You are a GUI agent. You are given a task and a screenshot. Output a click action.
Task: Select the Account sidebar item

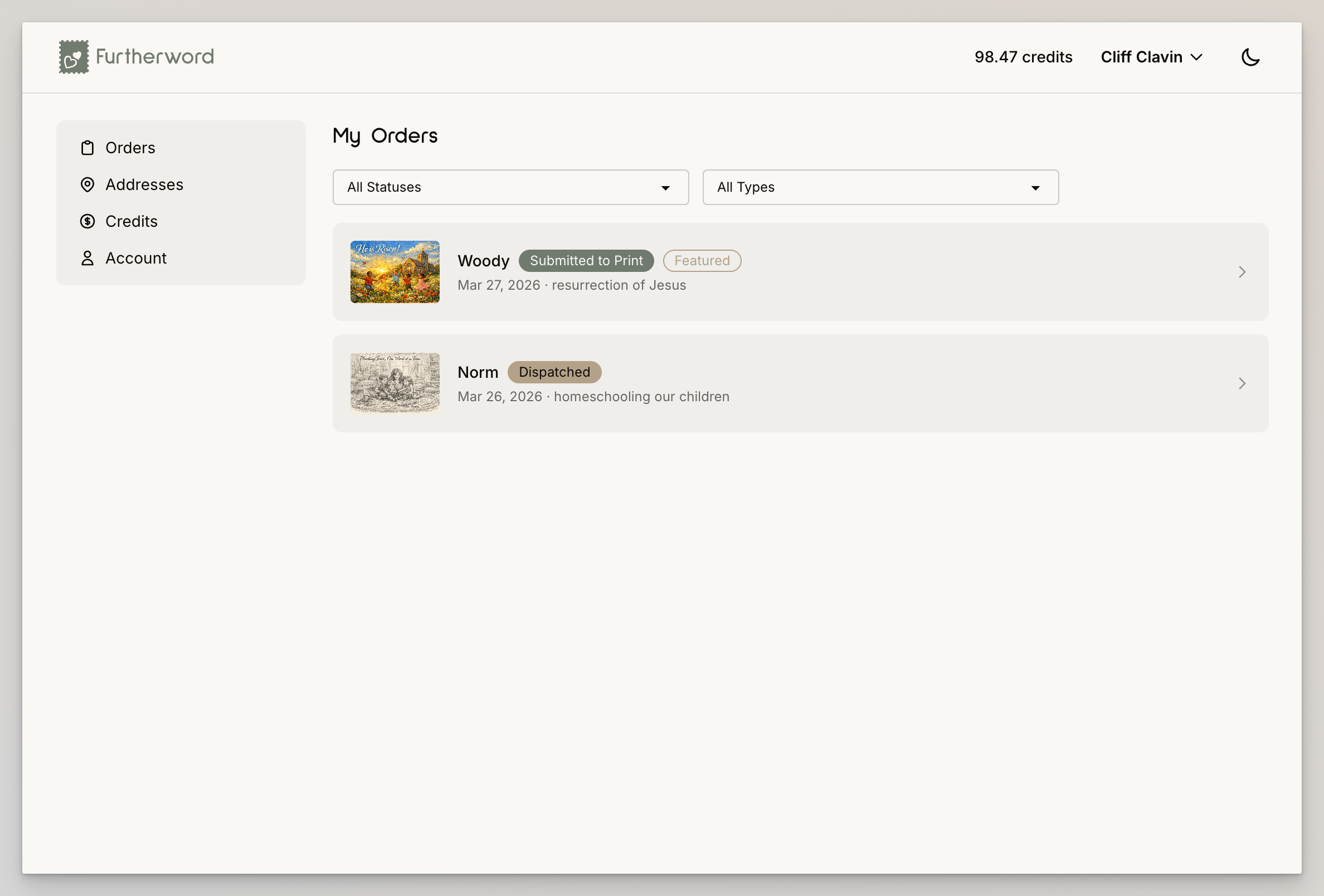tap(136, 258)
